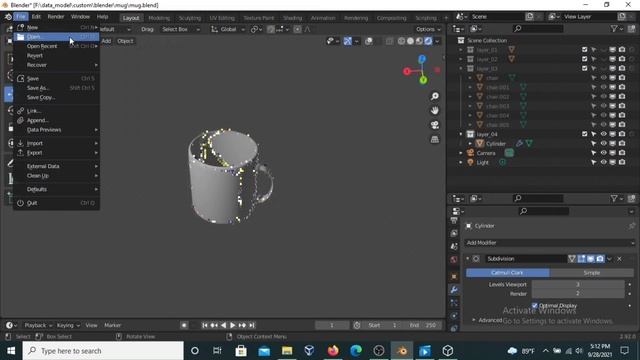Viewport: 640px width, 360px height.
Task: Toggle modifier edit mode display icon
Action: 581,259
